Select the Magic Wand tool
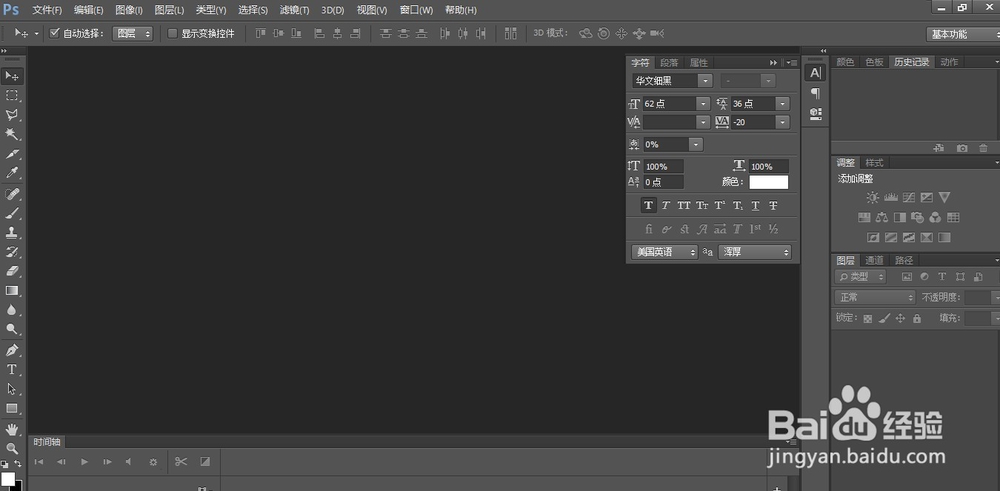The image size is (1000, 491). 11,134
